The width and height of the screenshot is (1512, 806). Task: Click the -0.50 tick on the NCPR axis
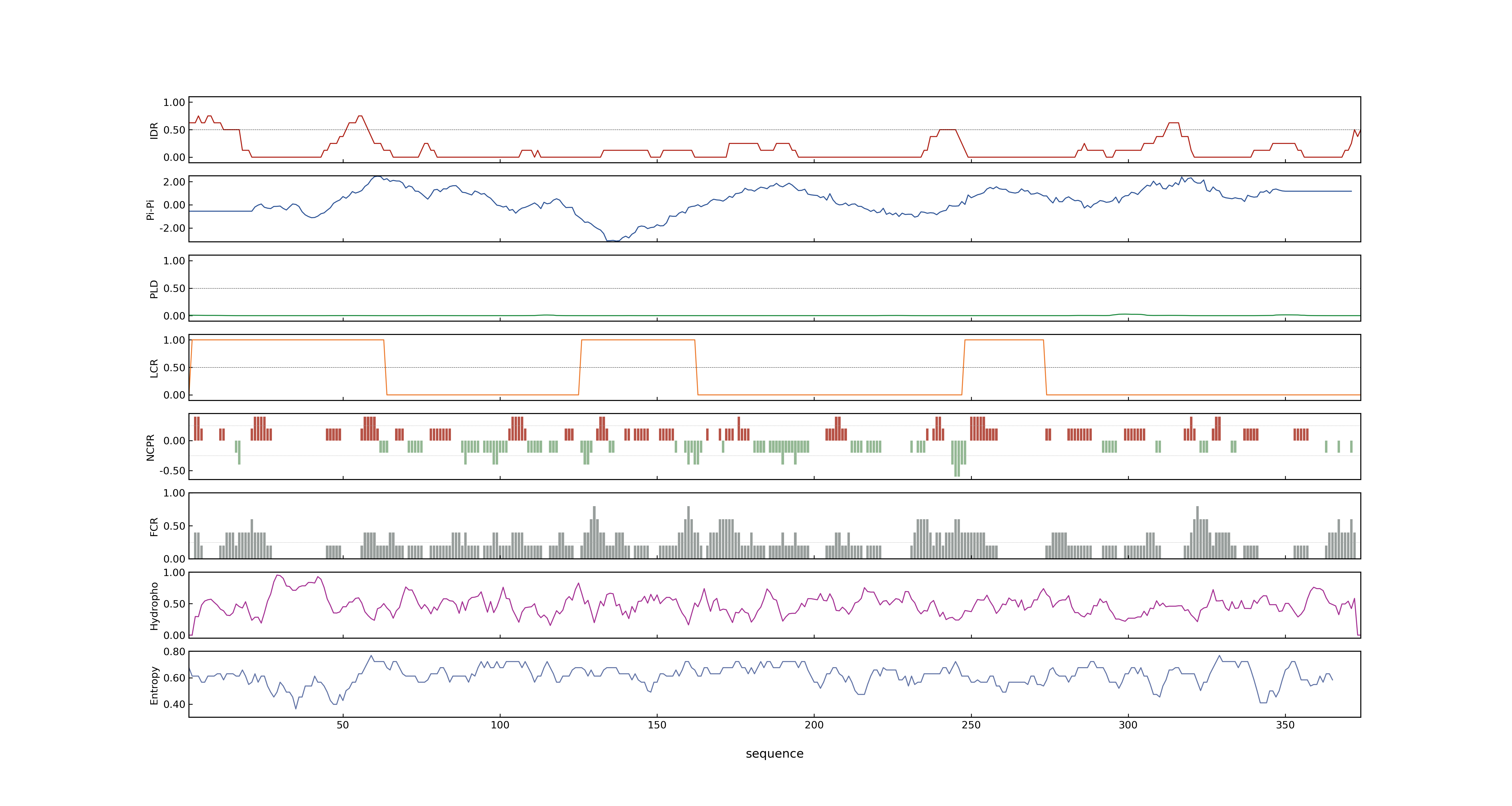click(172, 471)
